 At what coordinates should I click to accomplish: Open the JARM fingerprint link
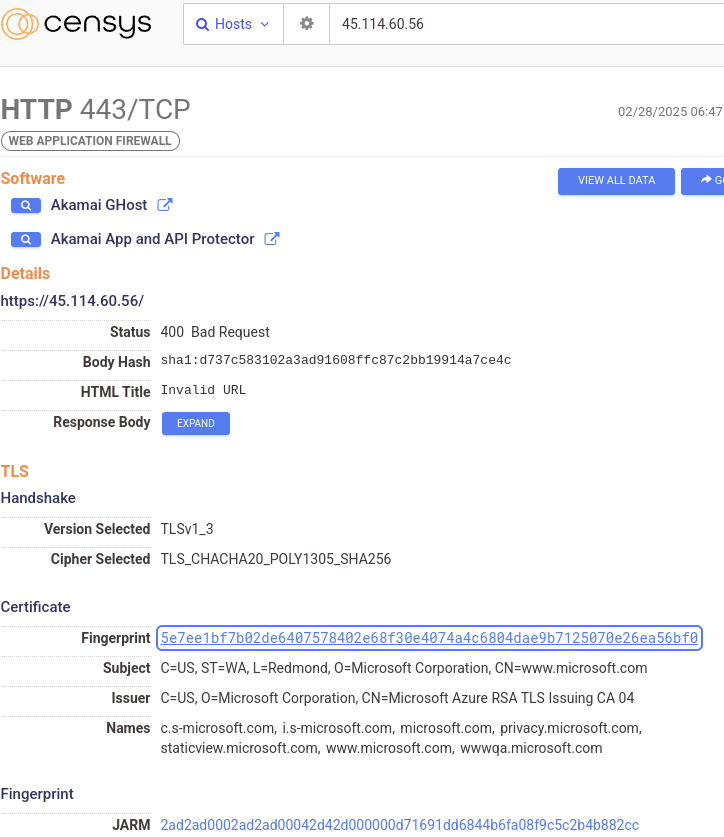[x=399, y=825]
